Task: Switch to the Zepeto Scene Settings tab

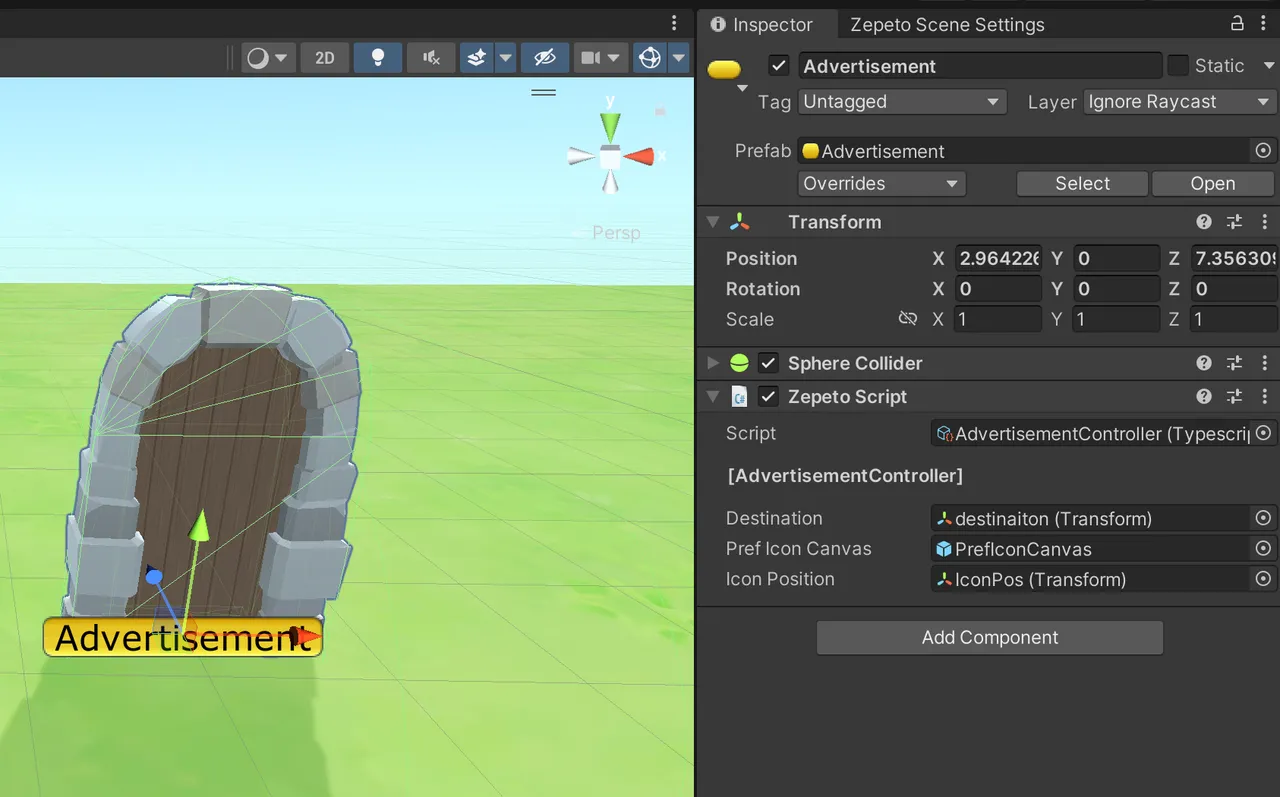Action: [946, 24]
